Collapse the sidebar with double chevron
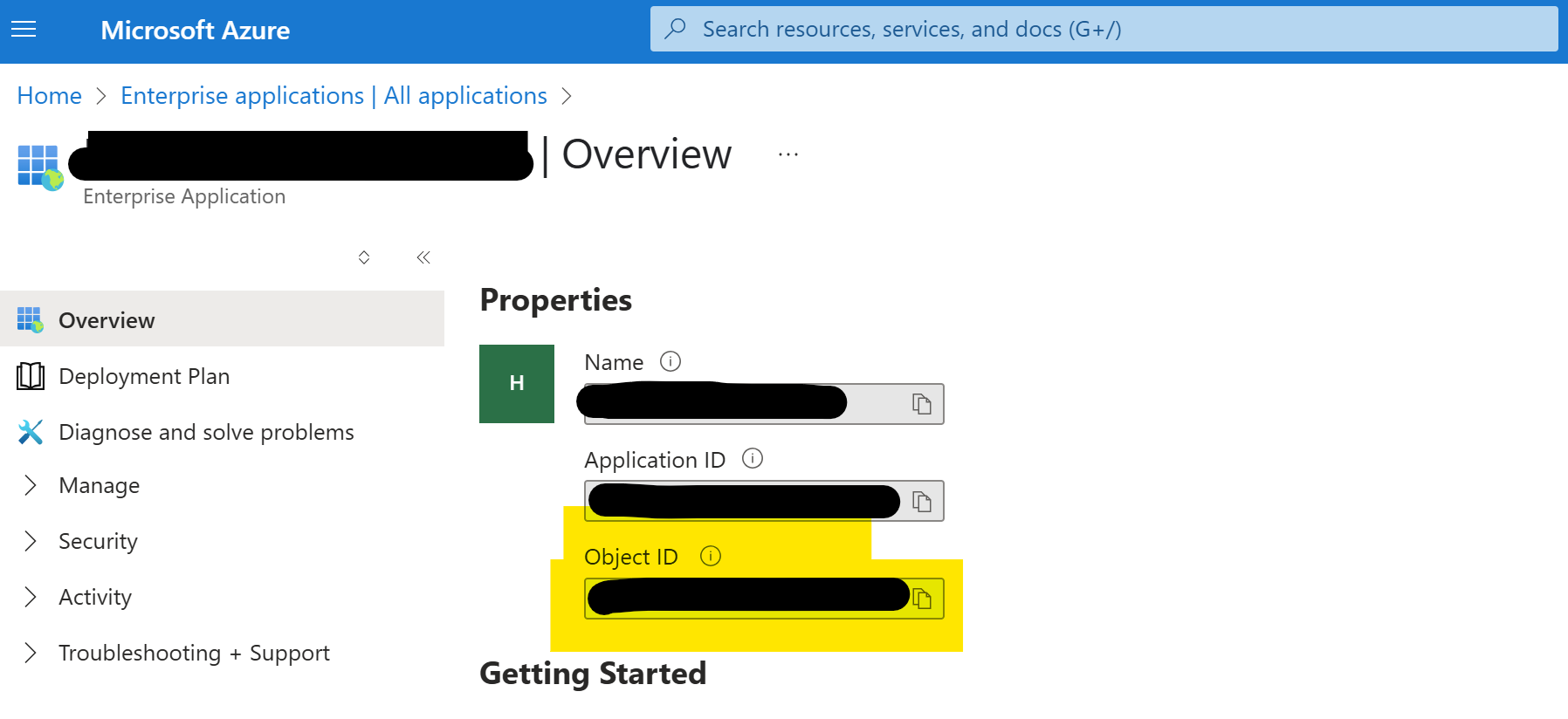The width and height of the screenshot is (1568, 719). click(423, 257)
